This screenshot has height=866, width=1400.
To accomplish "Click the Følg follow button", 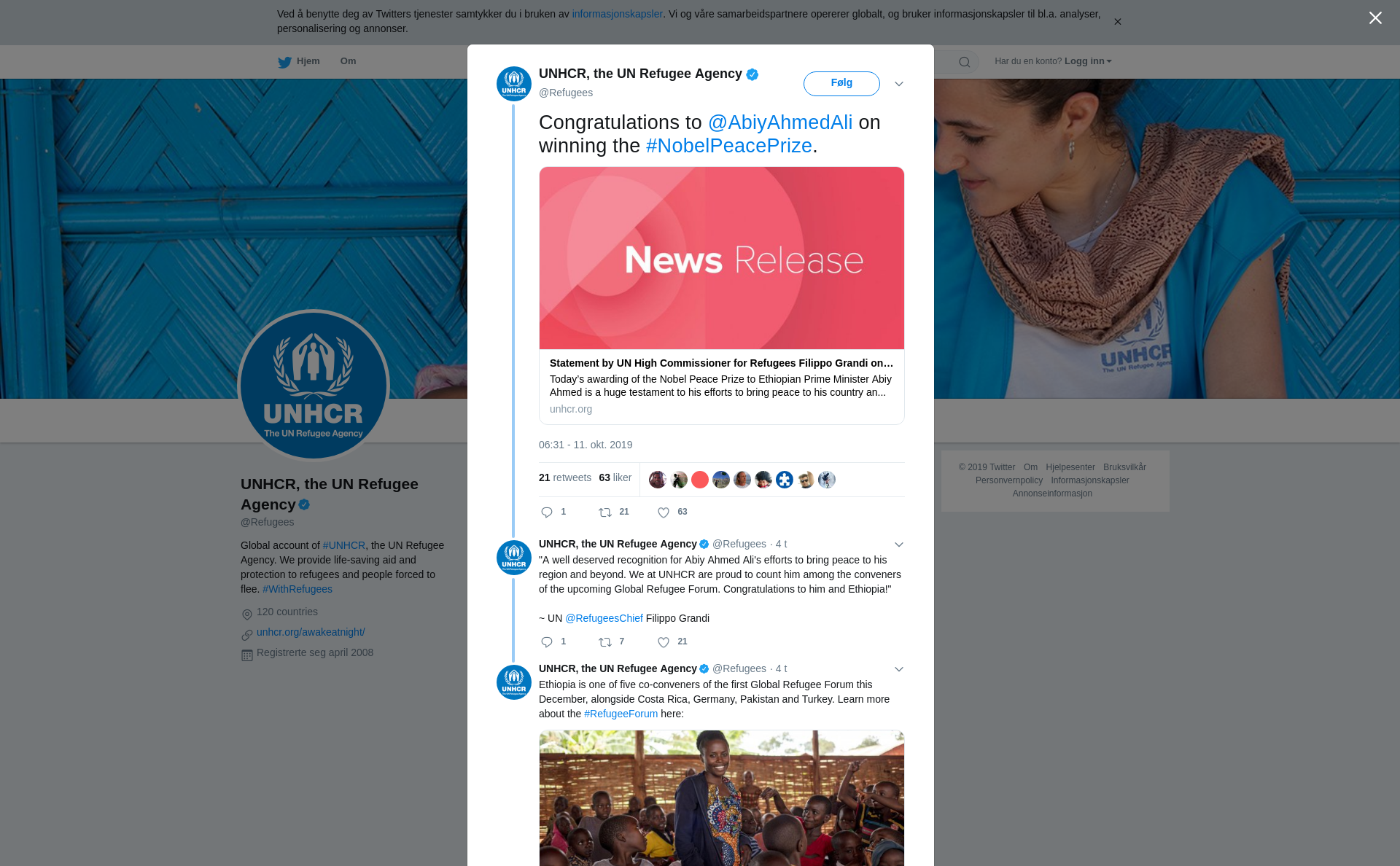I will [841, 83].
